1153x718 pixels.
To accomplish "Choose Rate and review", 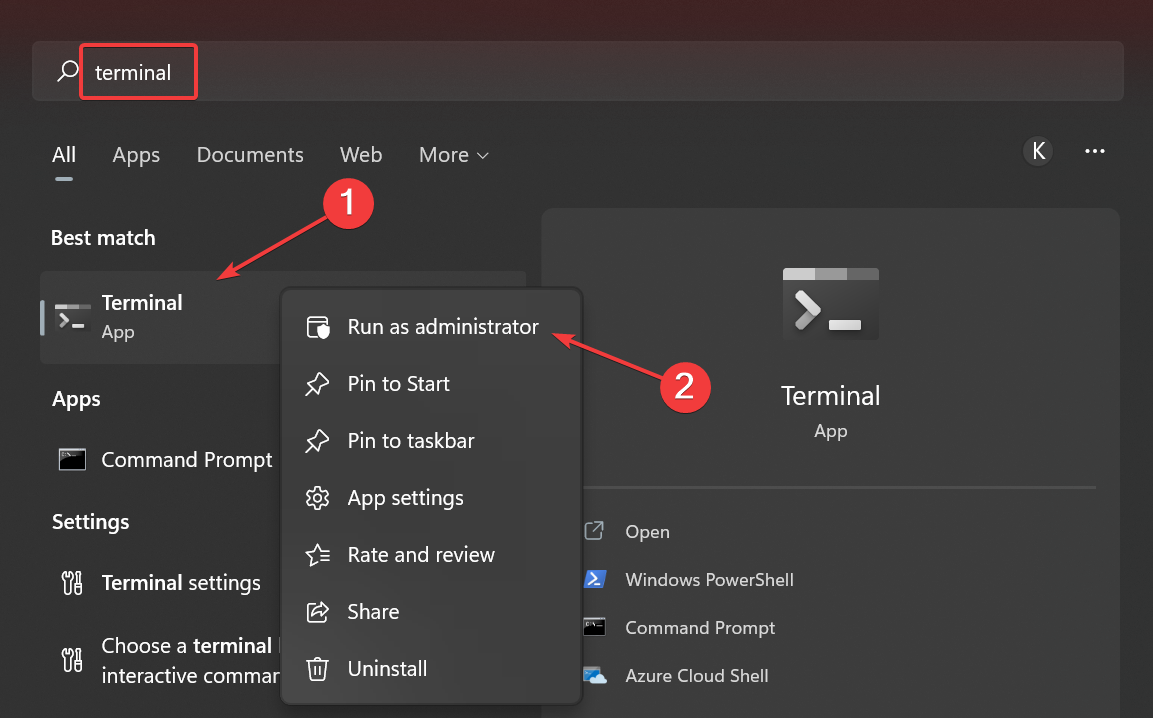I will (432, 555).
